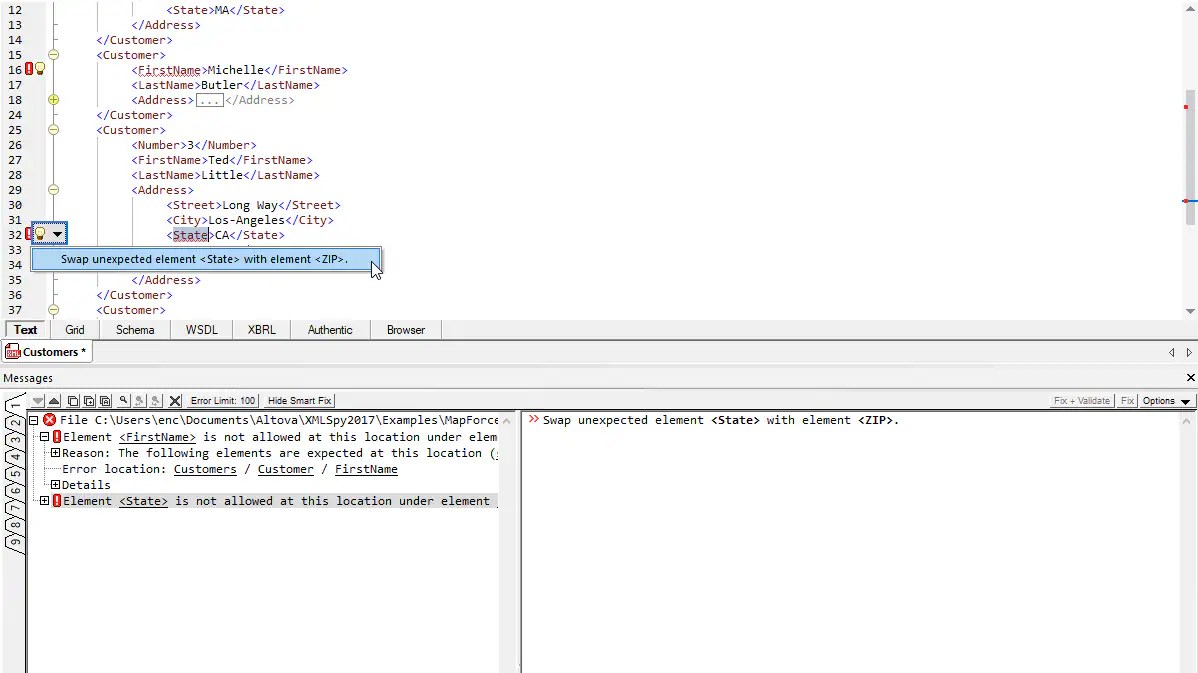Click the Hide Smart Fix button
Image resolution: width=1198 pixels, height=673 pixels.
point(297,400)
